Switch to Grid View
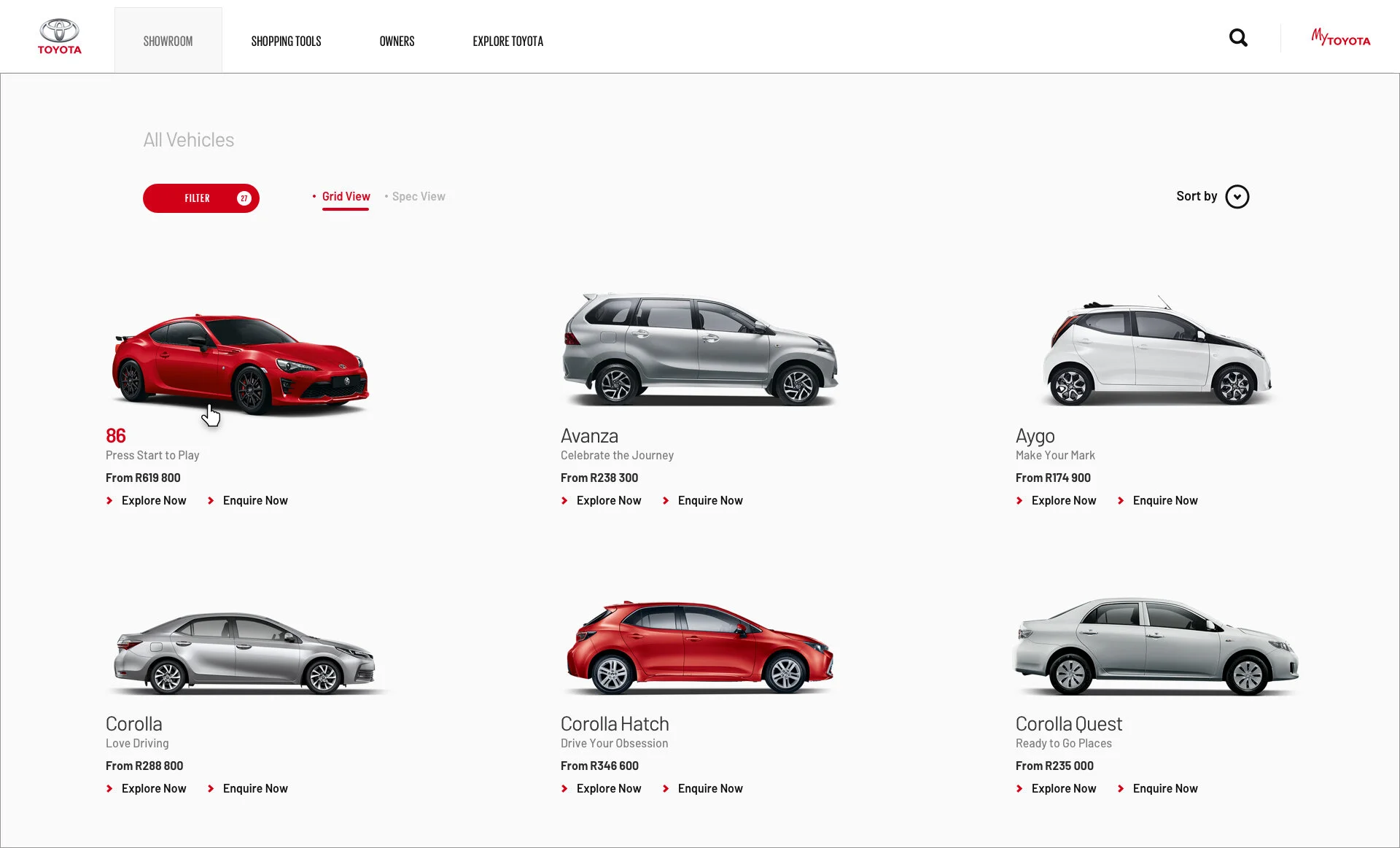The height and width of the screenshot is (848, 1400). click(x=346, y=197)
